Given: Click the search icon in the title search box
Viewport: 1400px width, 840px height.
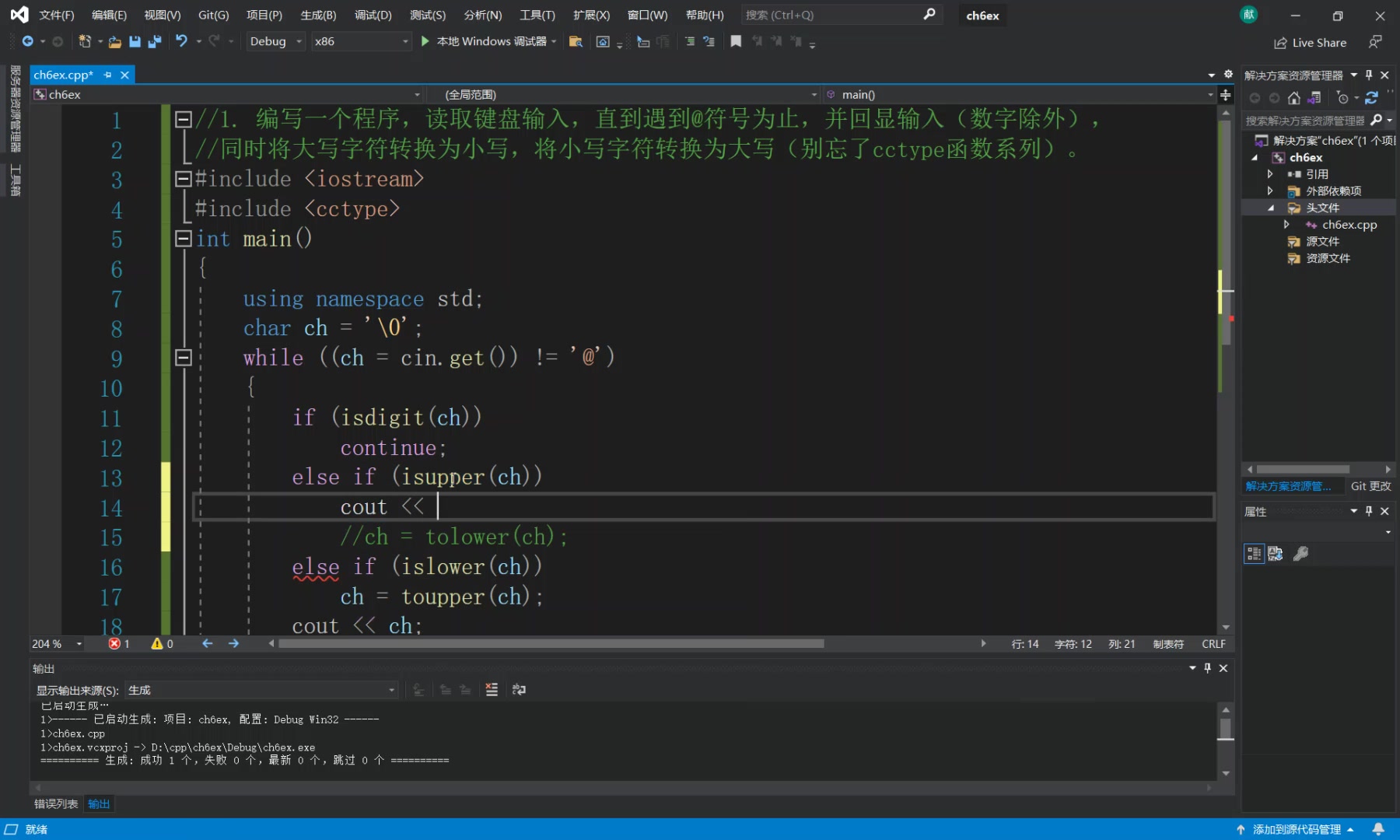Looking at the screenshot, I should coord(929,15).
